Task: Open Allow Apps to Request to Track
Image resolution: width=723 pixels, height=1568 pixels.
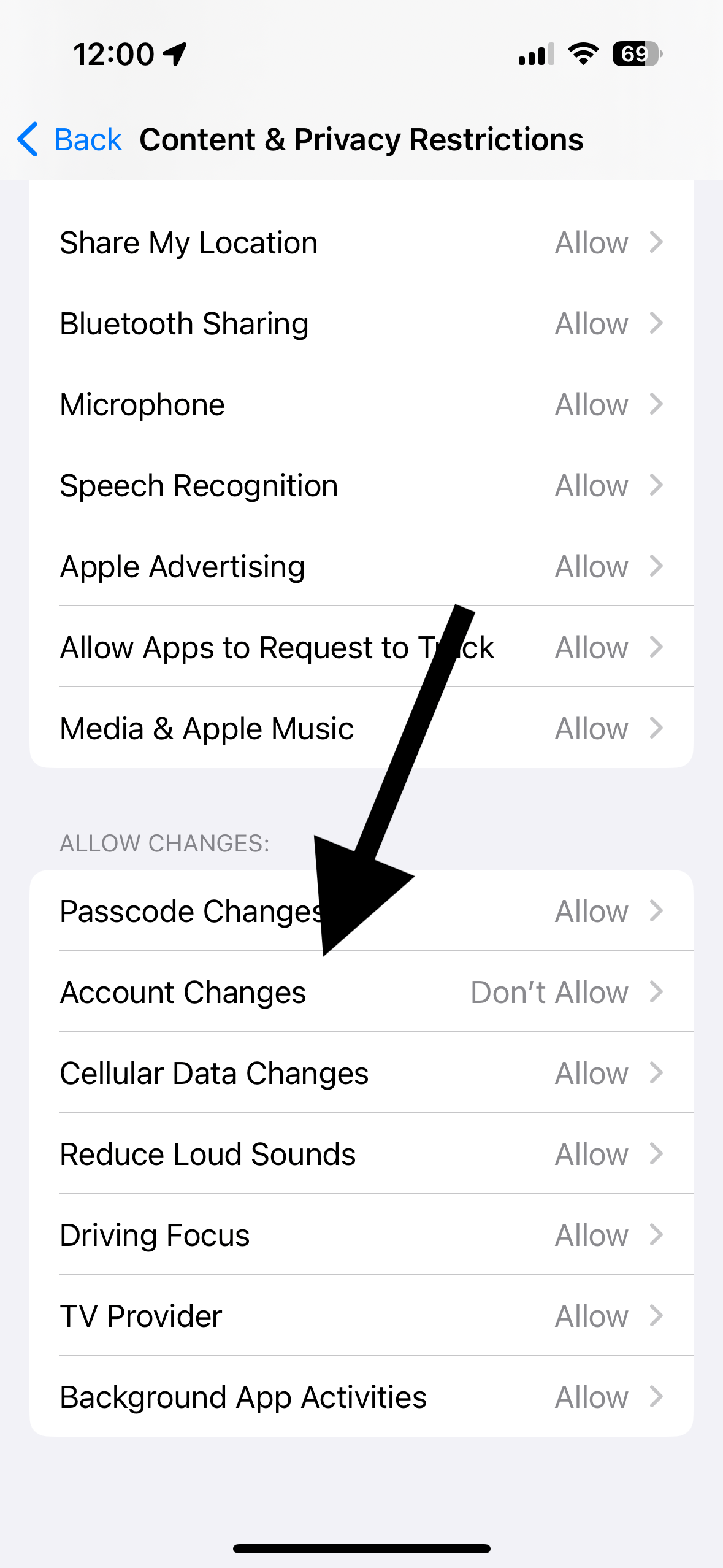Action: point(362,647)
